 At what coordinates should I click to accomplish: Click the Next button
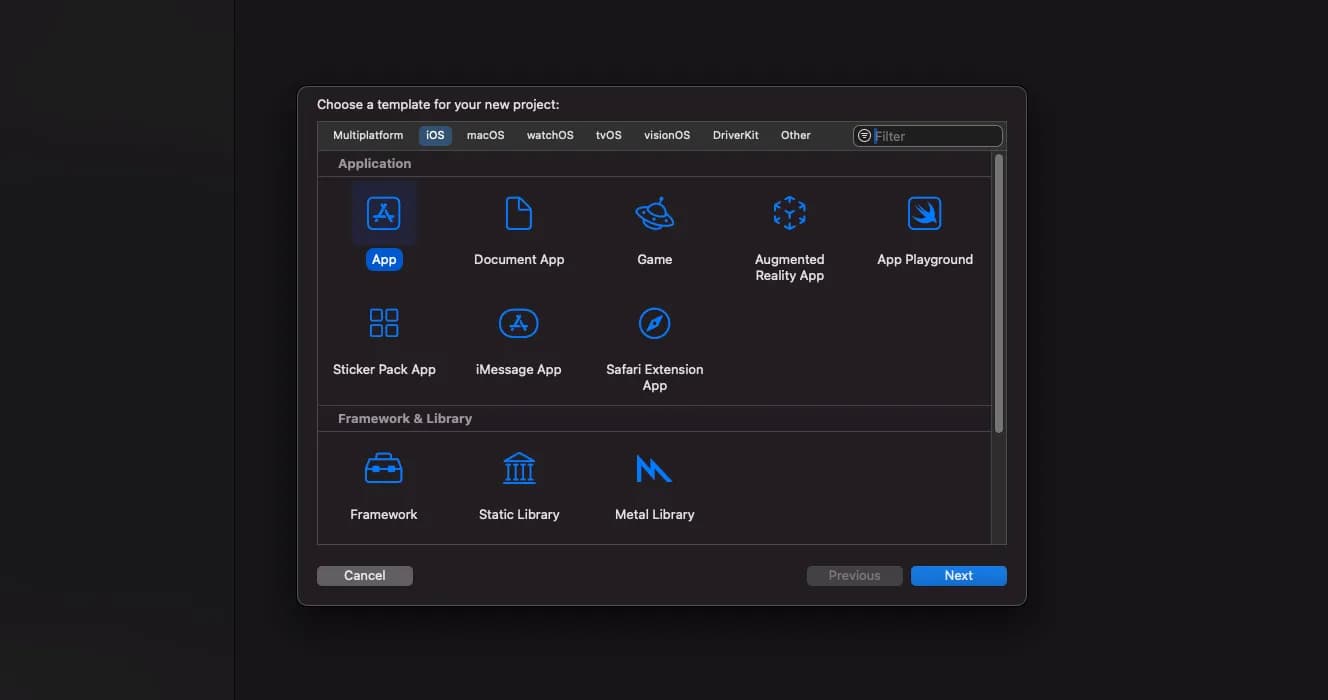958,576
